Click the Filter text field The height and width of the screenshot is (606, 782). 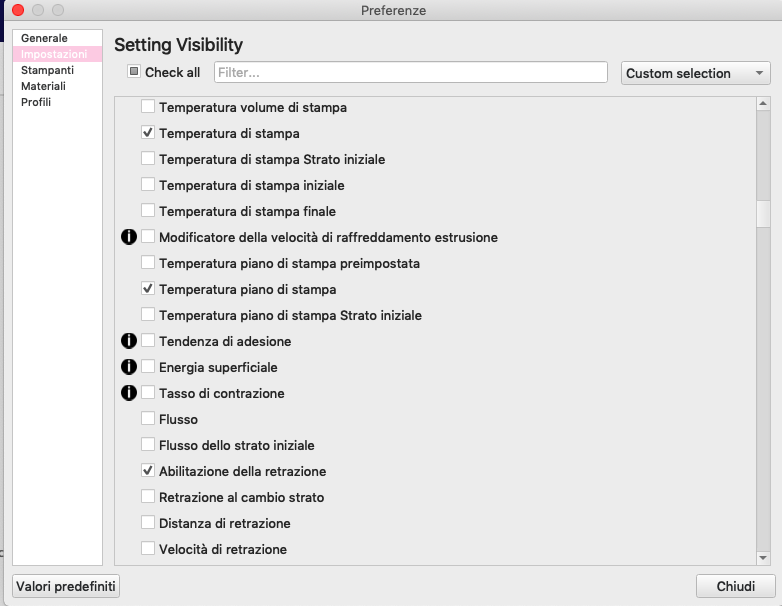point(410,72)
